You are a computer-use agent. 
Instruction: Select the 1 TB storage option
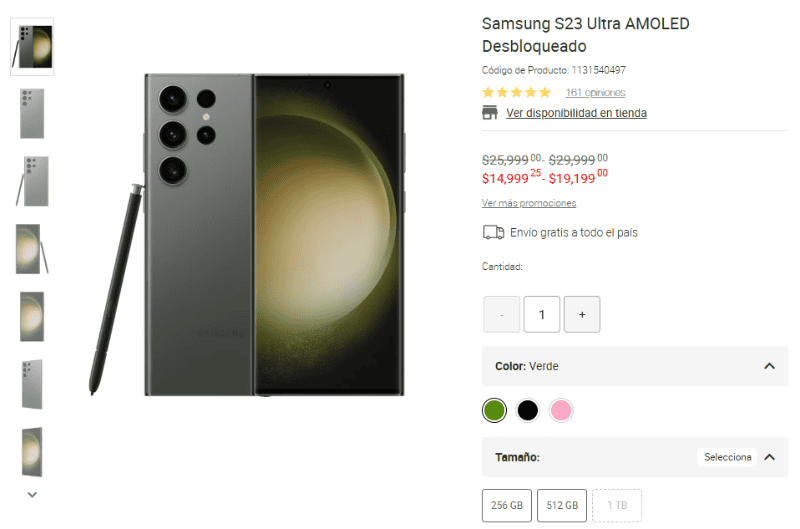pos(616,506)
